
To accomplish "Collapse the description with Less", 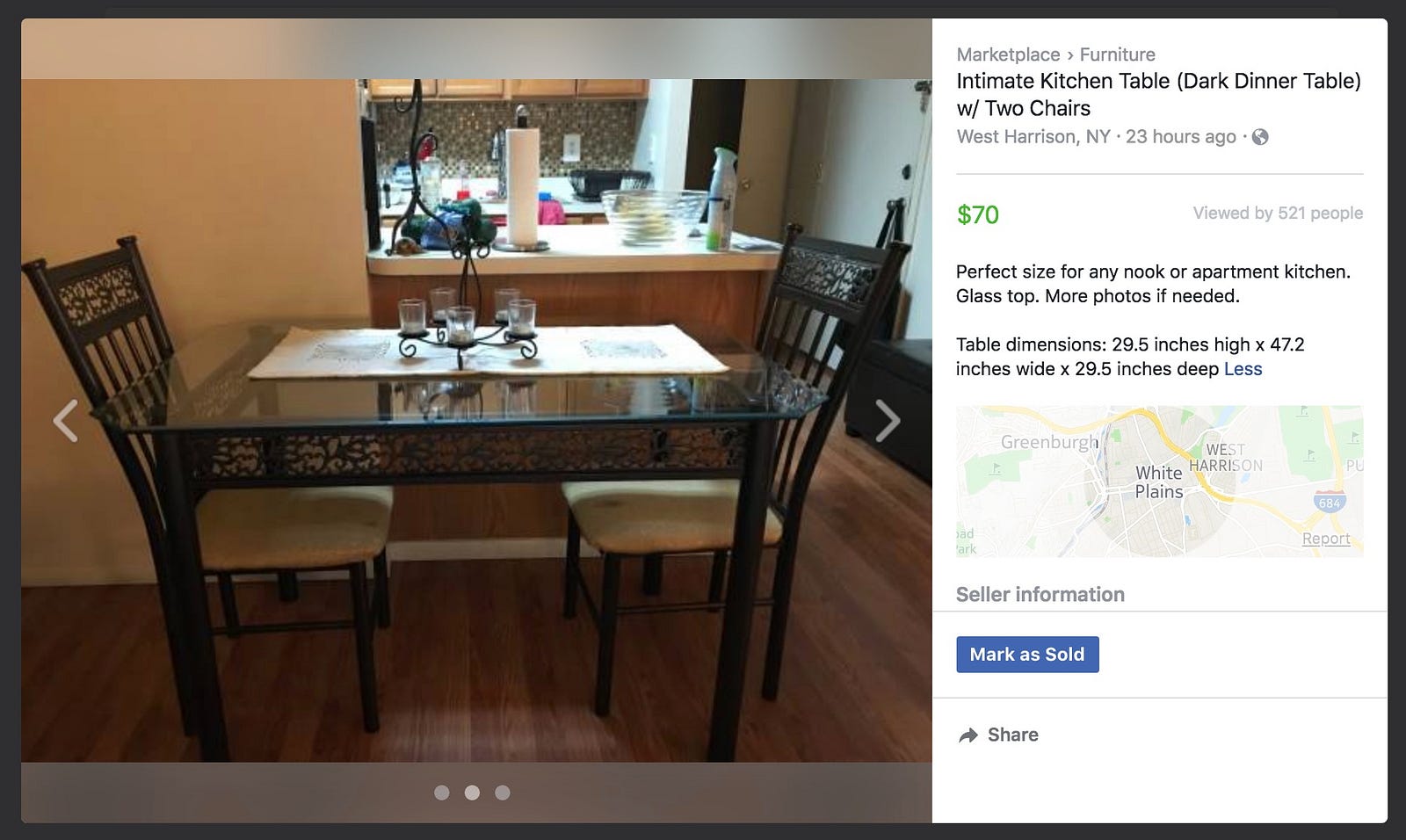I will tap(1243, 369).
